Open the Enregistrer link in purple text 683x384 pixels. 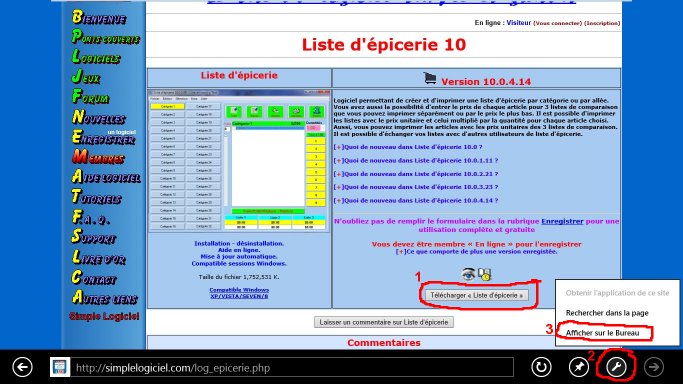point(562,221)
